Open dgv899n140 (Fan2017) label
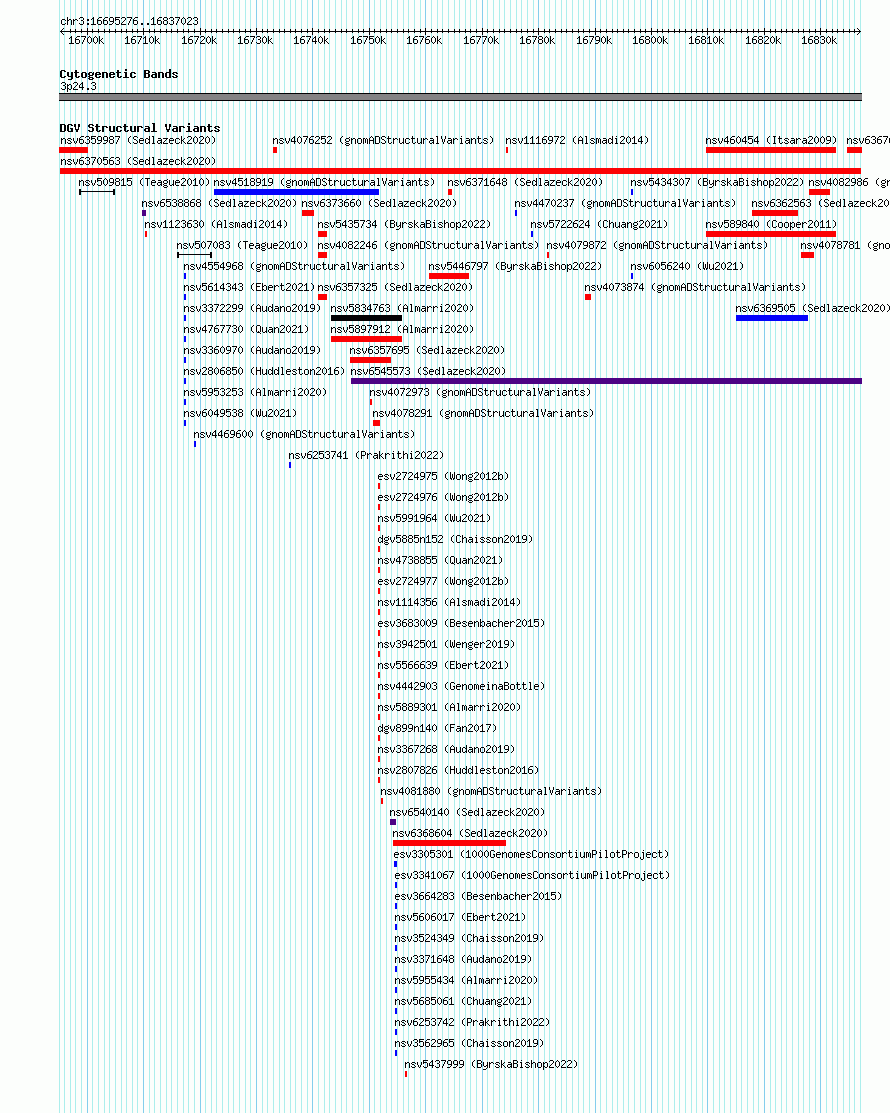This screenshot has width=890, height=1113. coord(437,728)
